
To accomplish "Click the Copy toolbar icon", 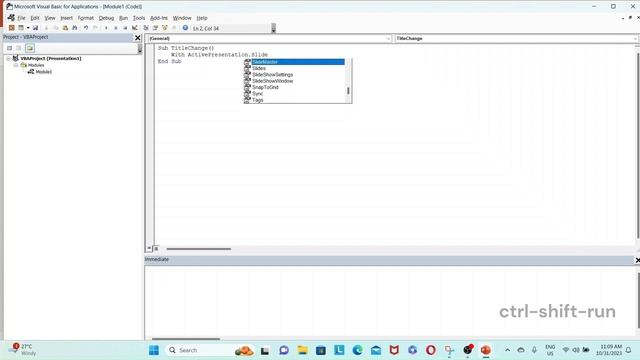I will (x=56, y=28).
